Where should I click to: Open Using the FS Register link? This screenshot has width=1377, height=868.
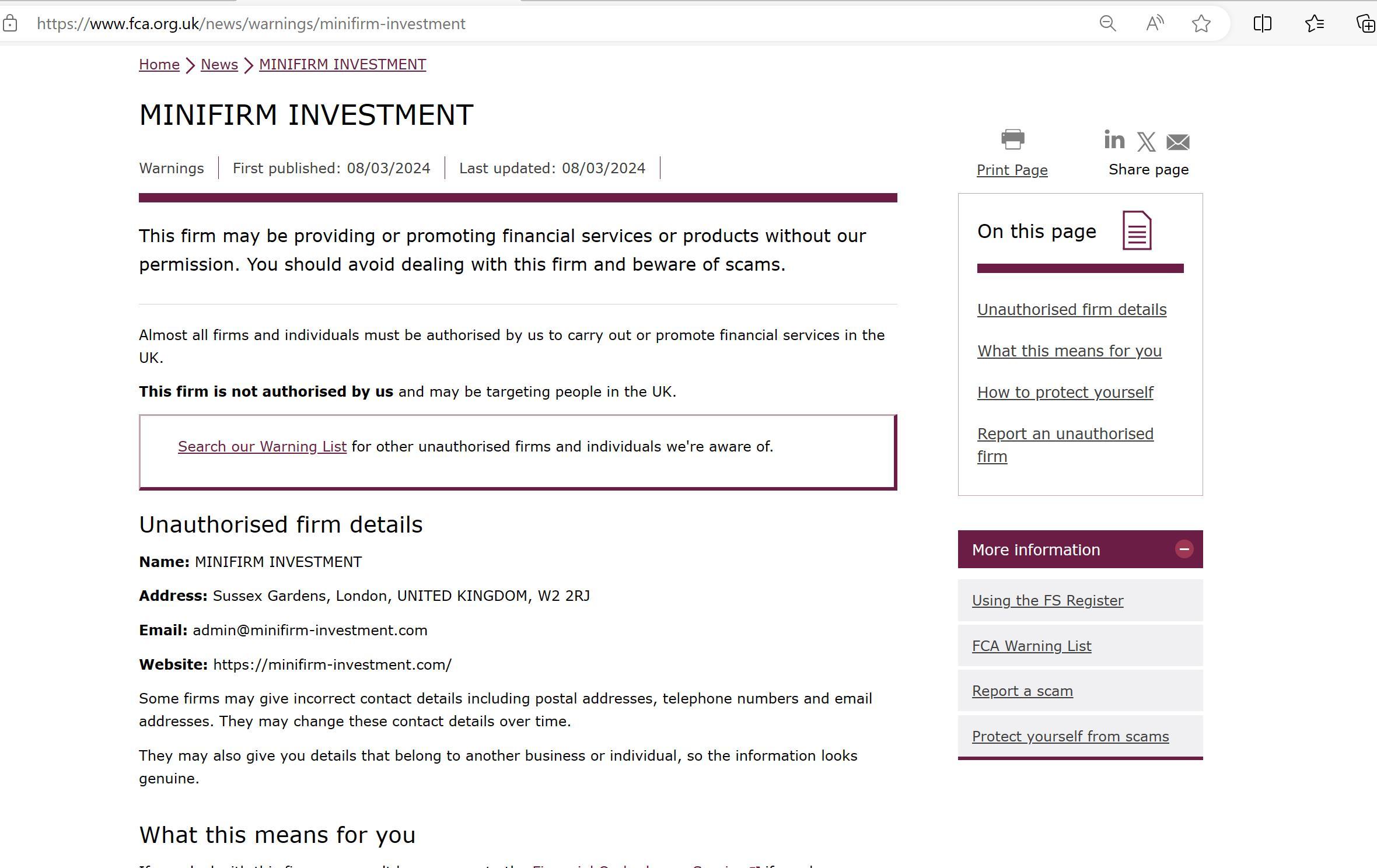click(1047, 600)
